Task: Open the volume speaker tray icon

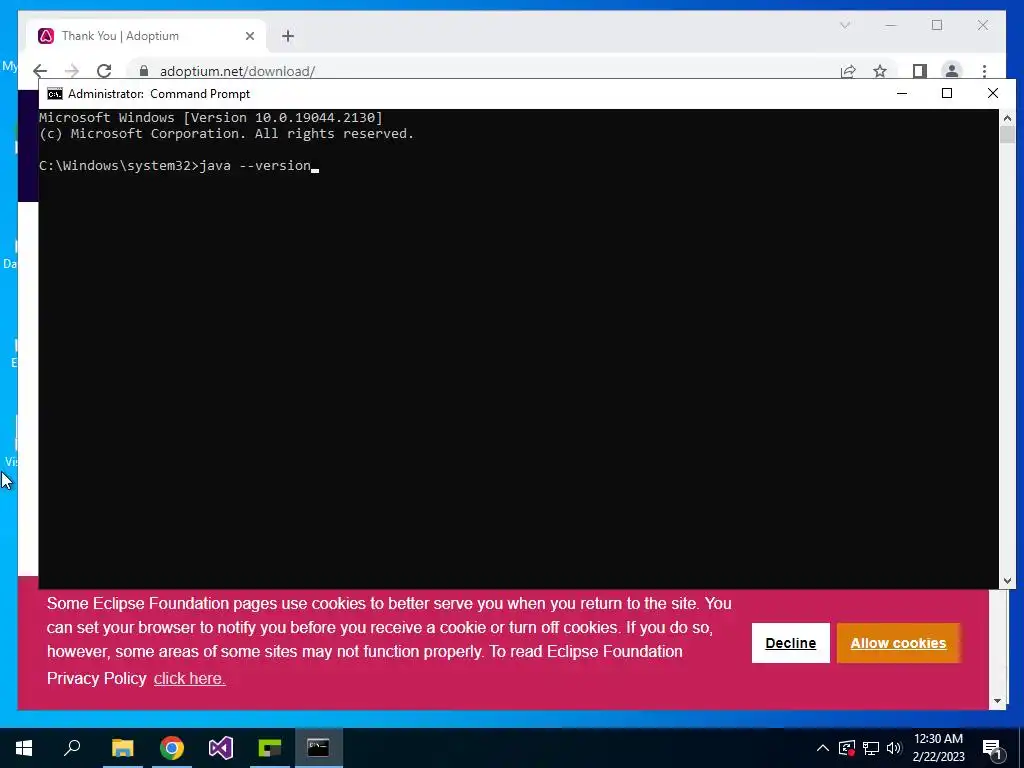Action: 894,748
